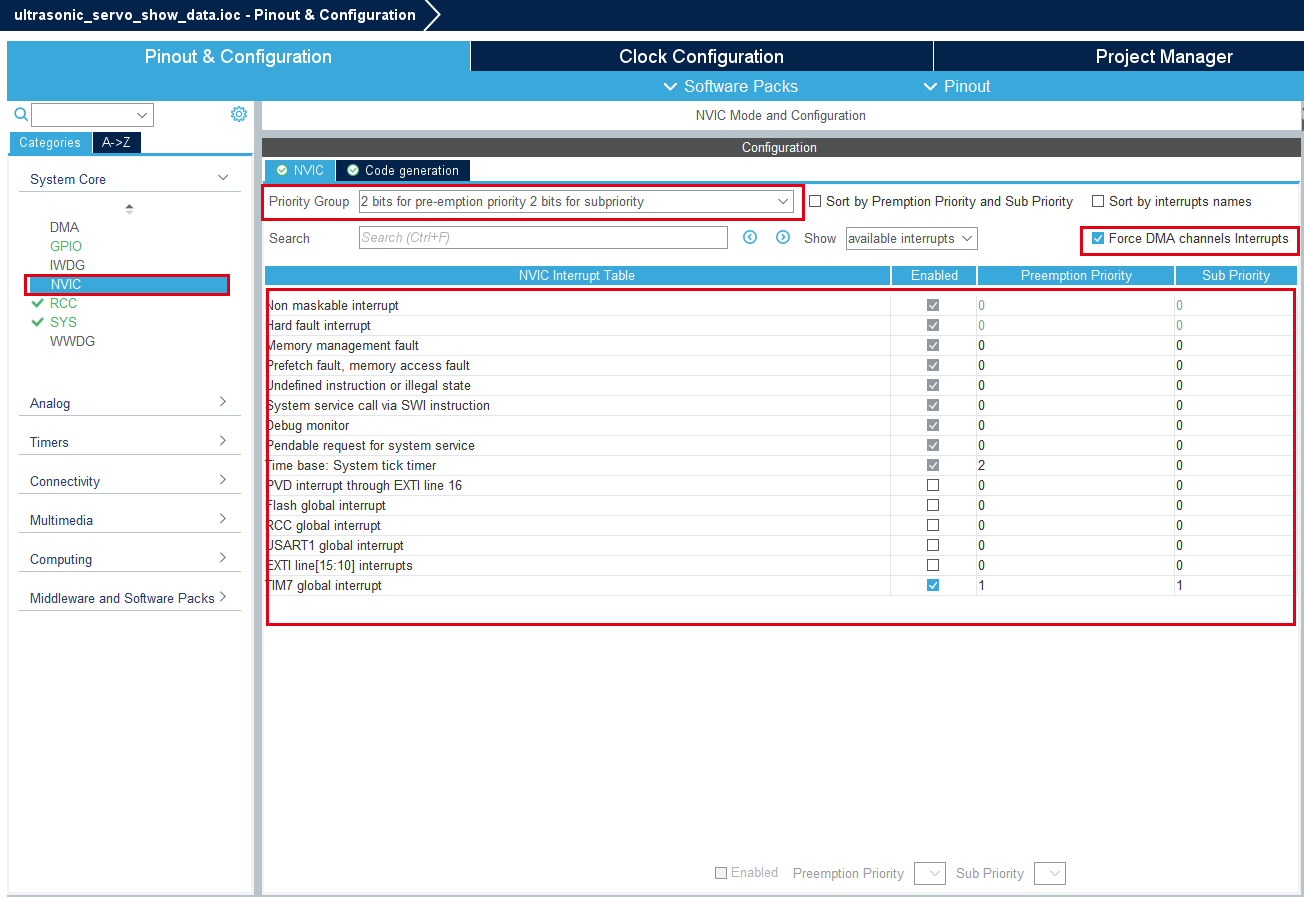Select the Pinout & Configuration tab
The width and height of the screenshot is (1304, 900).
pyautogui.click(x=238, y=56)
